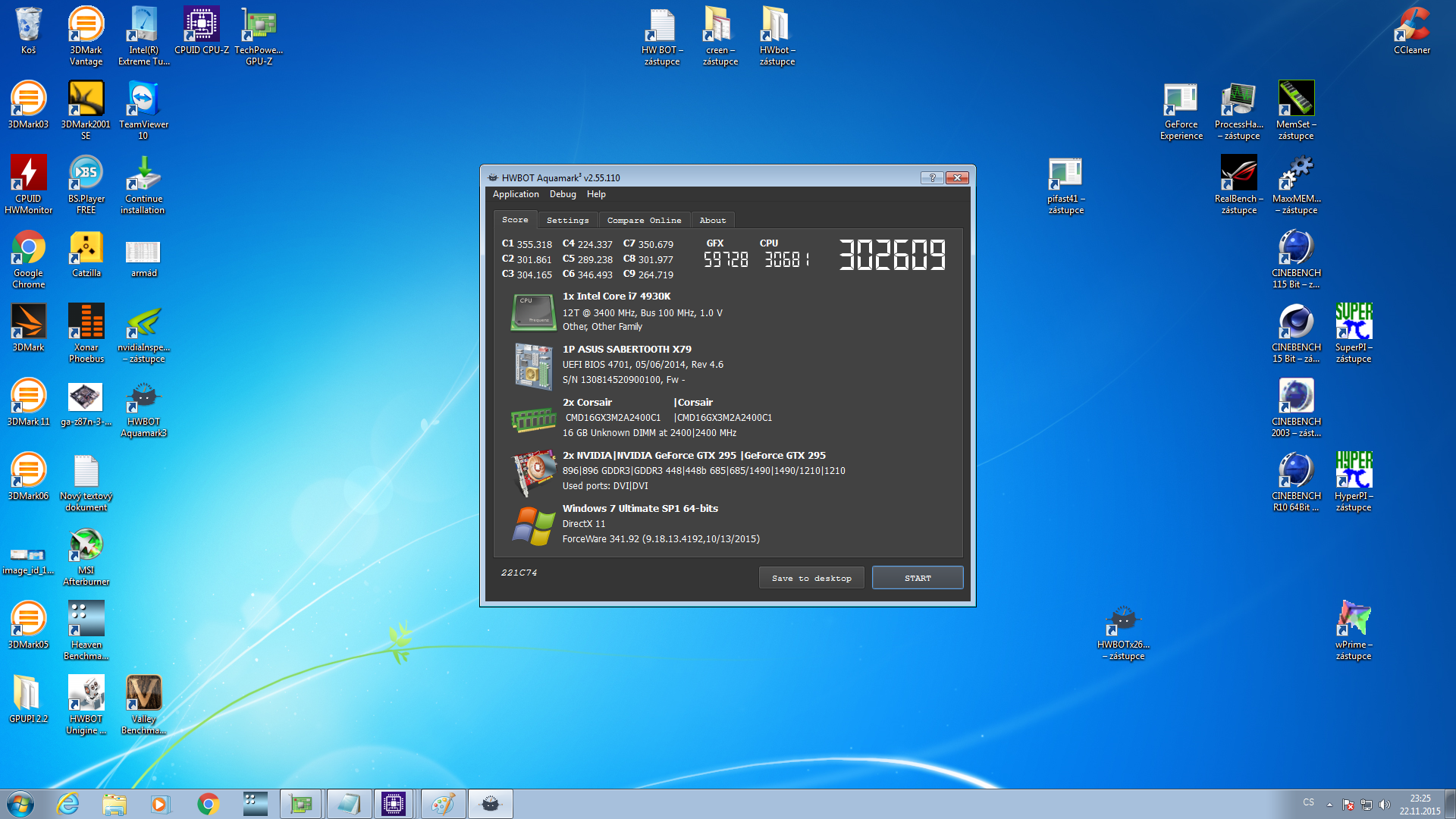Click the CPU chip icon in Aquamark

534,312
